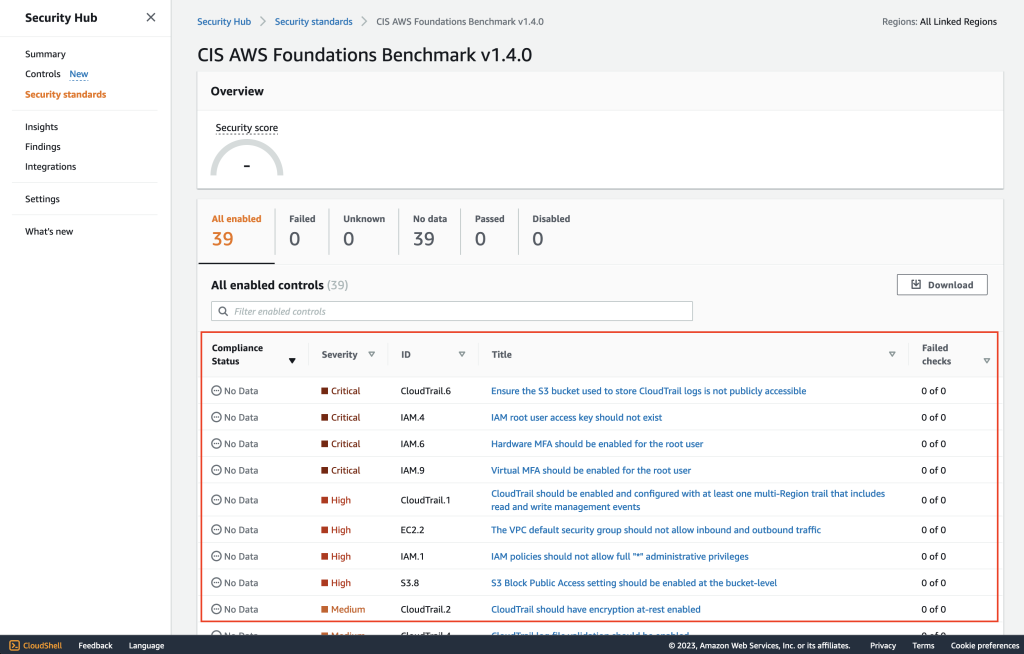Click the Security score label
1024x654 pixels.
coord(247,127)
